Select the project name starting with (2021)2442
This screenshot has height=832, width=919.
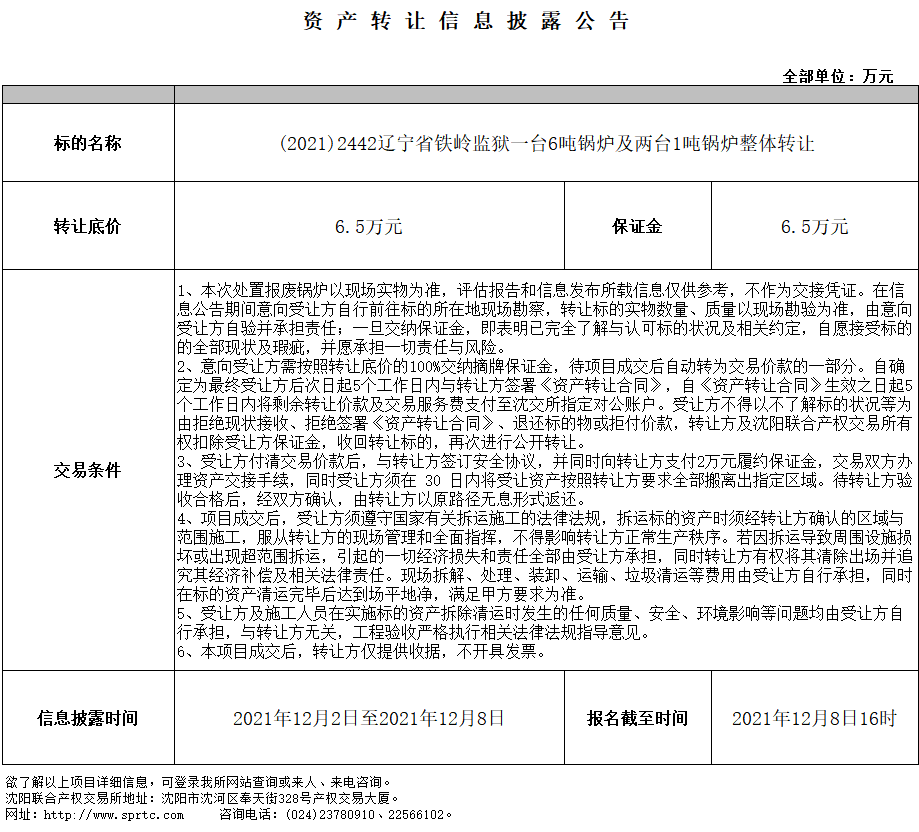coord(546,144)
